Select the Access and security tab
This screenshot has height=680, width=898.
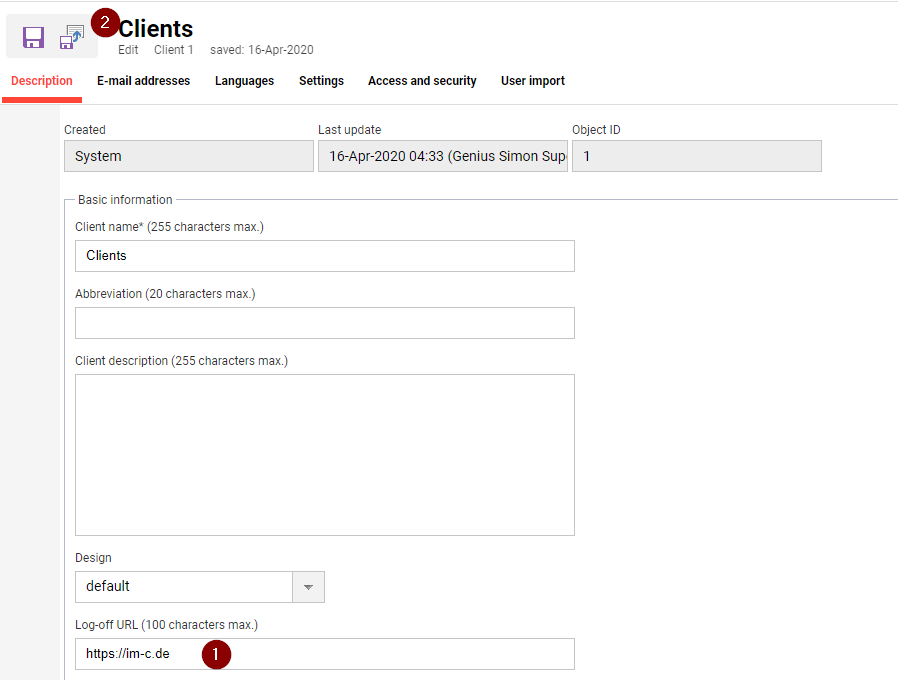point(422,81)
